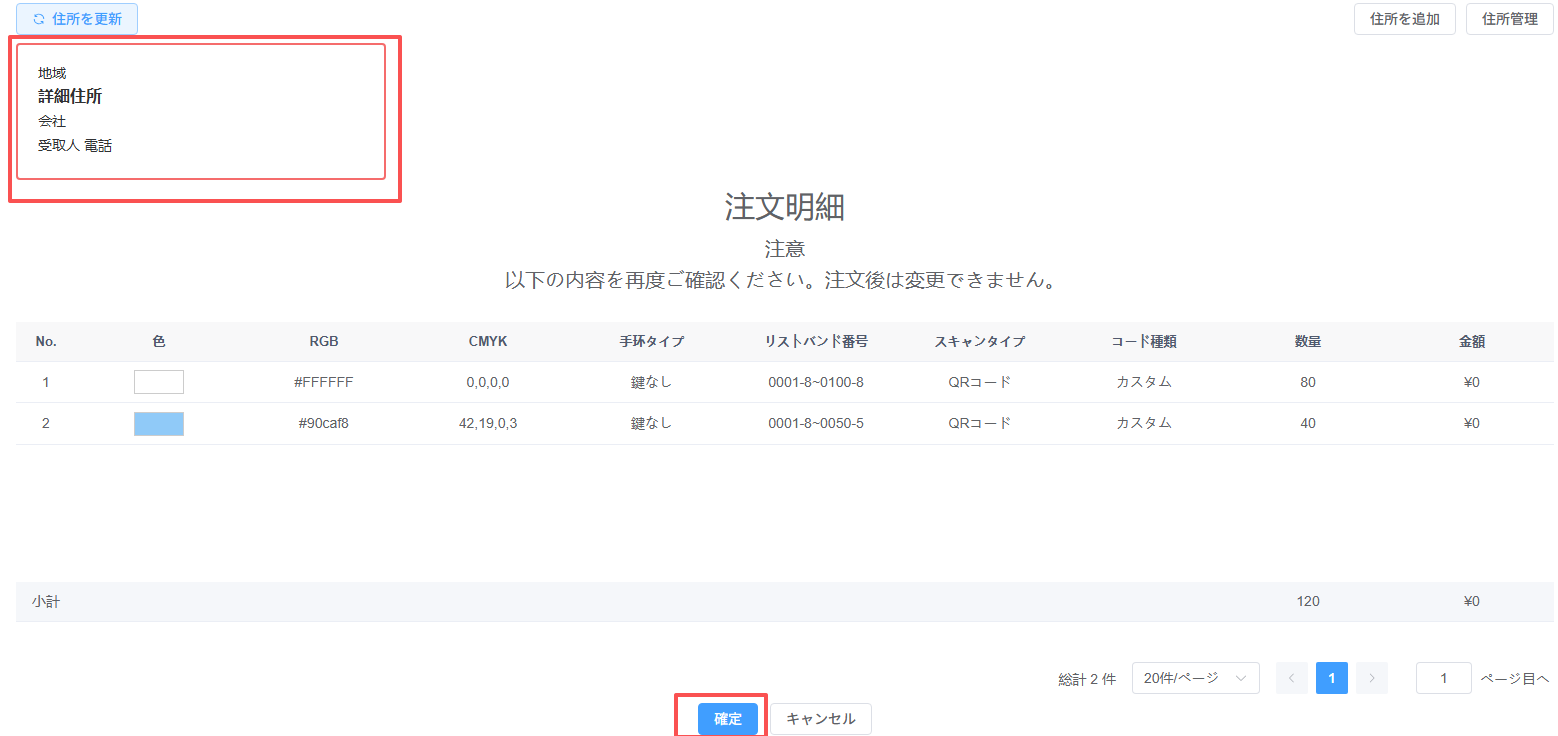The image size is (1558, 736).
Task: Select page number 1 in pagination
Action: point(1331,678)
